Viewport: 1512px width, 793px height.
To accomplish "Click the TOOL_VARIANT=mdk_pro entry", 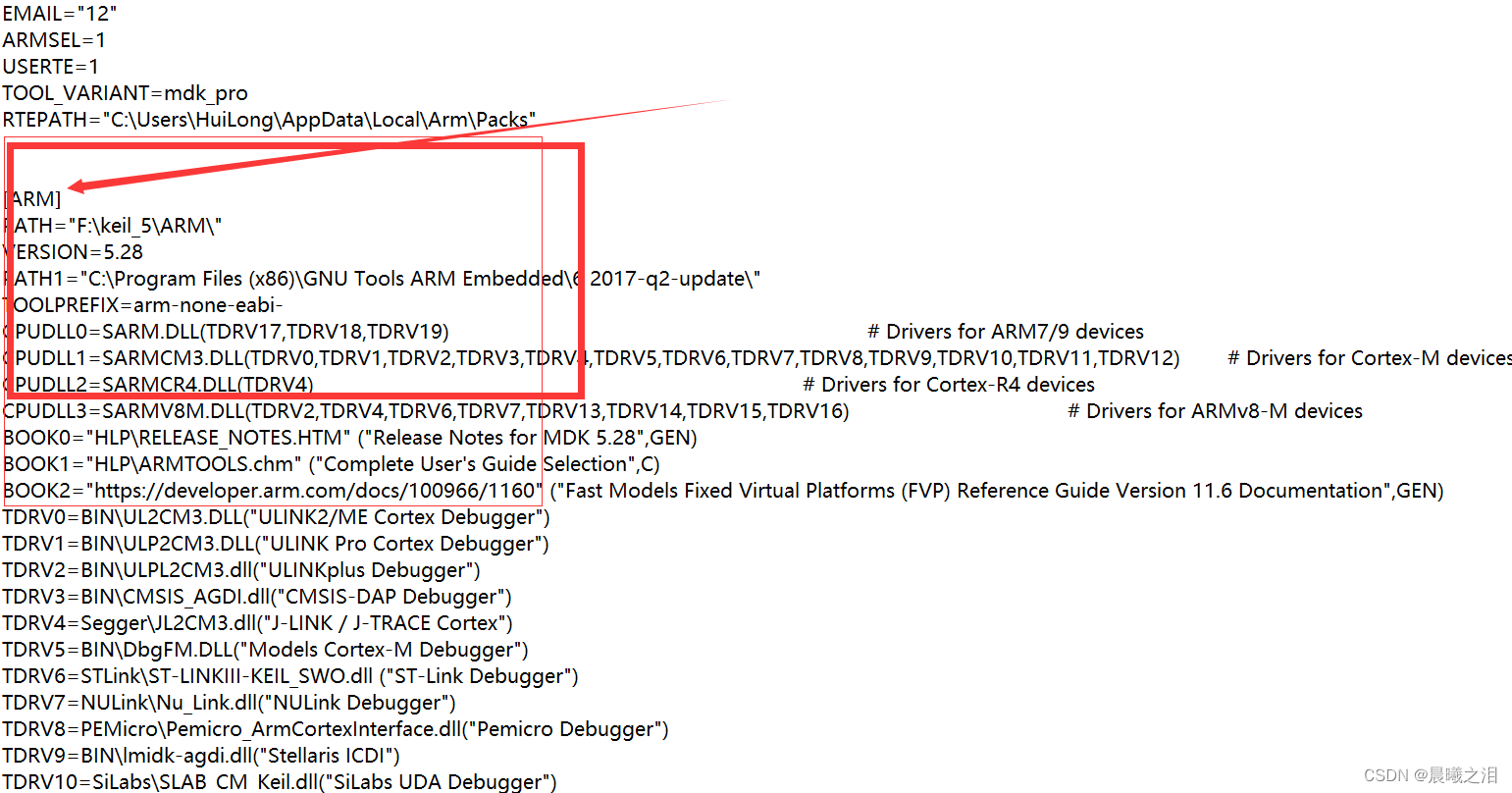I will [125, 93].
